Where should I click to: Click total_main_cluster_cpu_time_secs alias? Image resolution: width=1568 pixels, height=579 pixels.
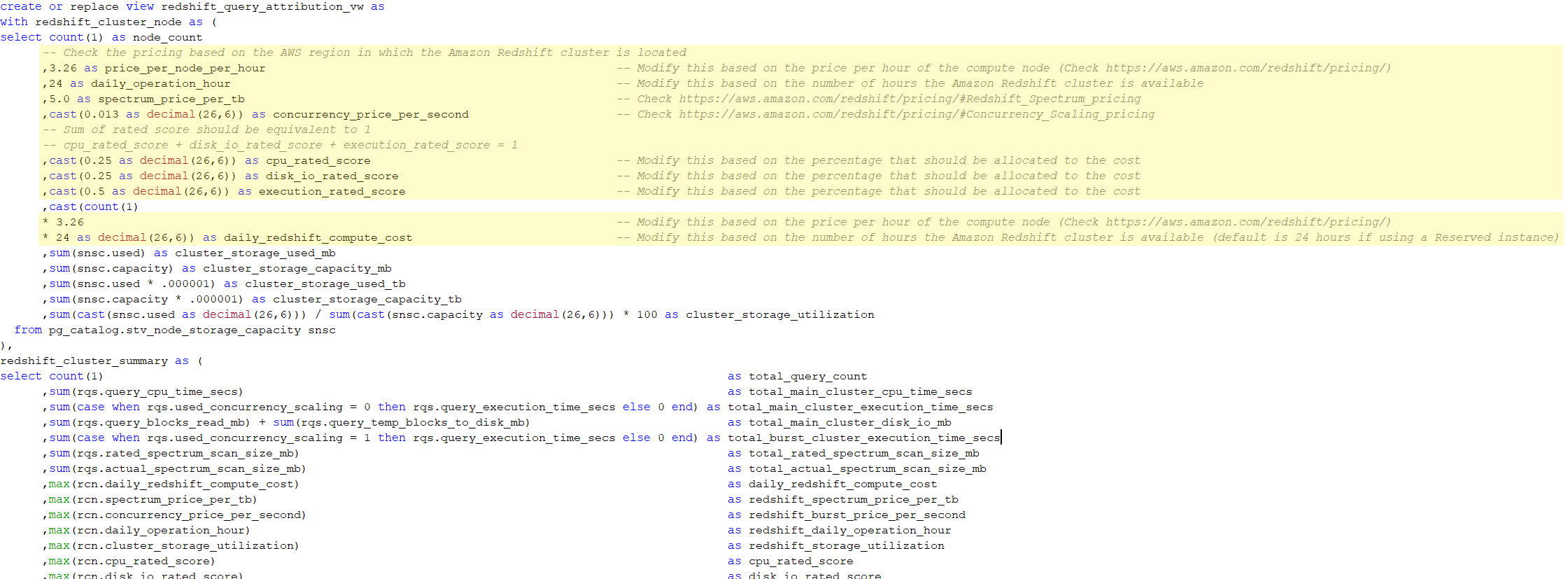coord(861,391)
